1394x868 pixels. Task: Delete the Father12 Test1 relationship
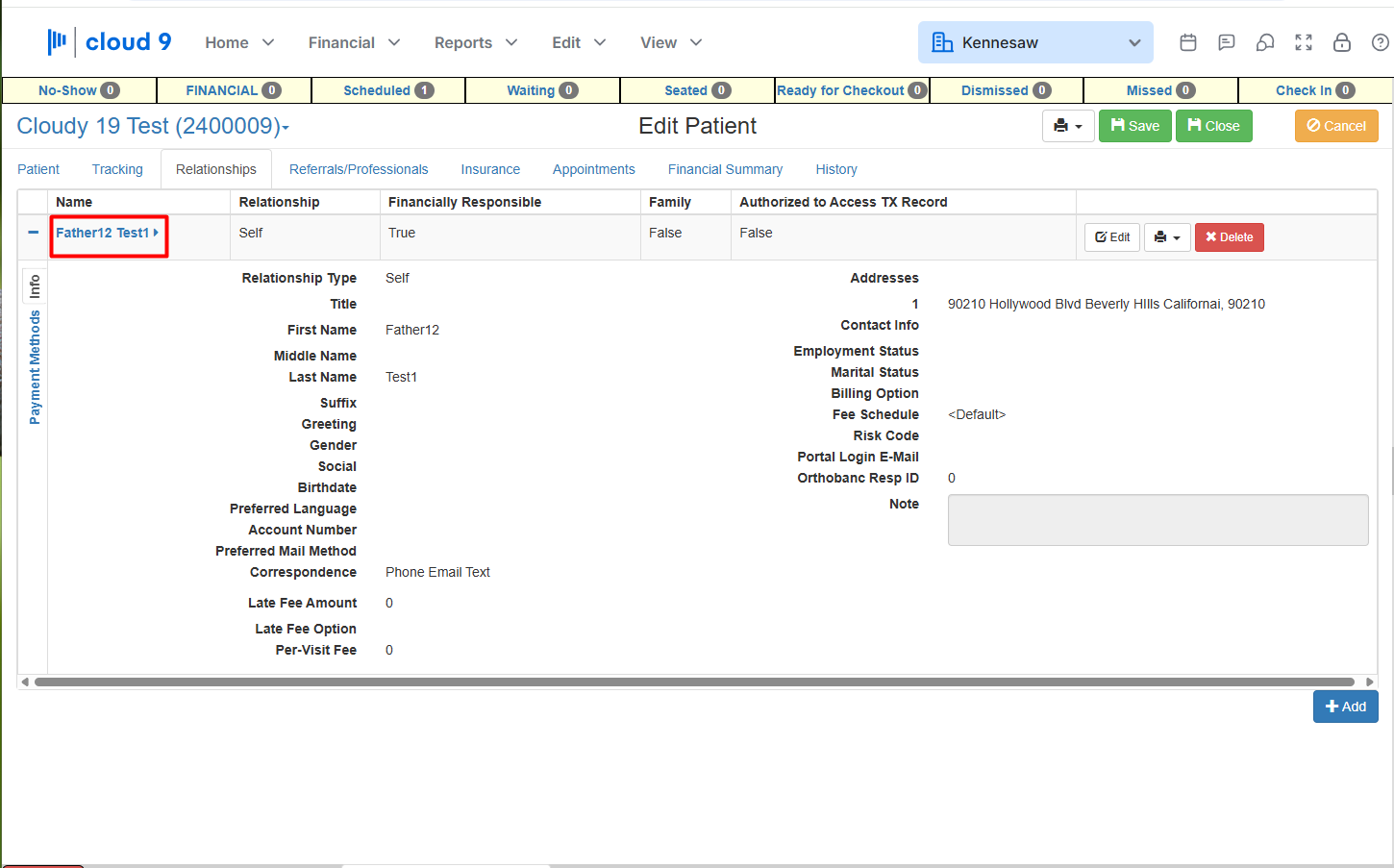pos(1229,237)
